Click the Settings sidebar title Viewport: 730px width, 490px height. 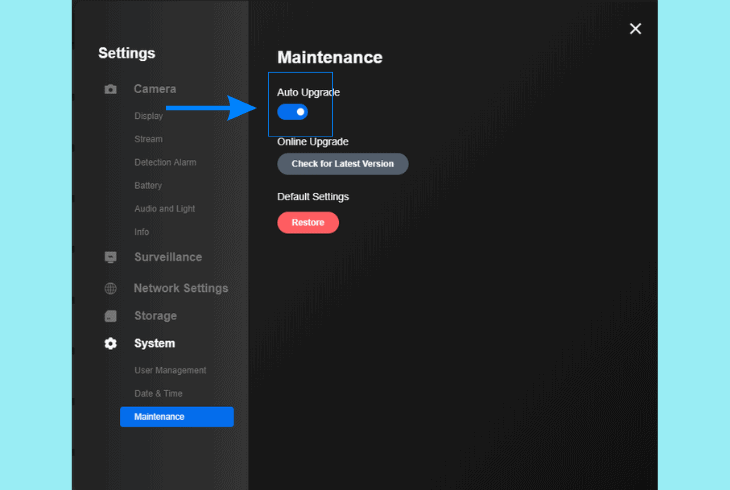tap(127, 53)
